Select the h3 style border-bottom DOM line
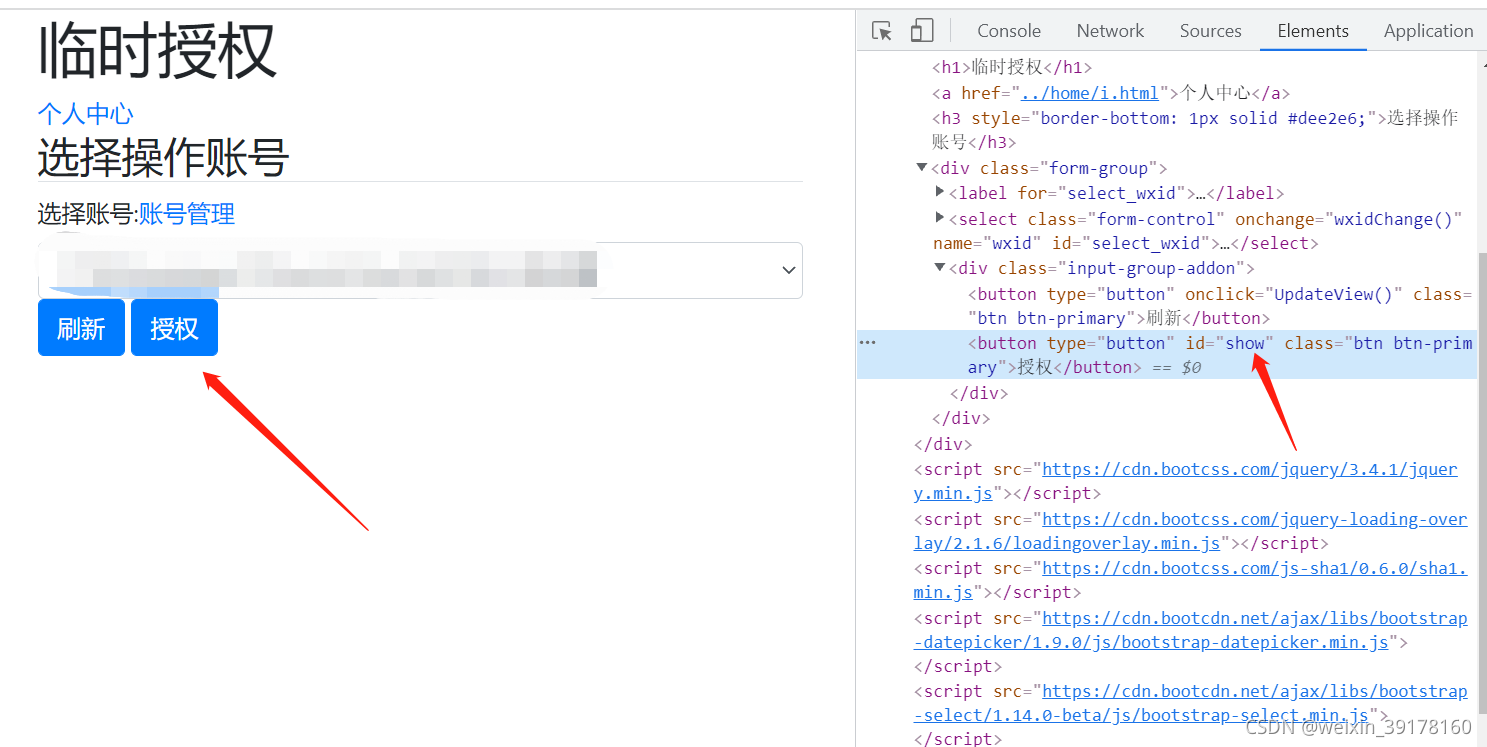Viewport: 1487px width, 747px height. tap(1195, 130)
